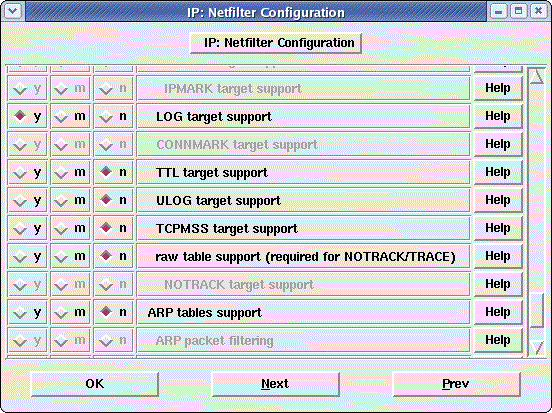Open Help for TTL target support
Screen dimensions: 552x413
pyautogui.click(x=498, y=172)
